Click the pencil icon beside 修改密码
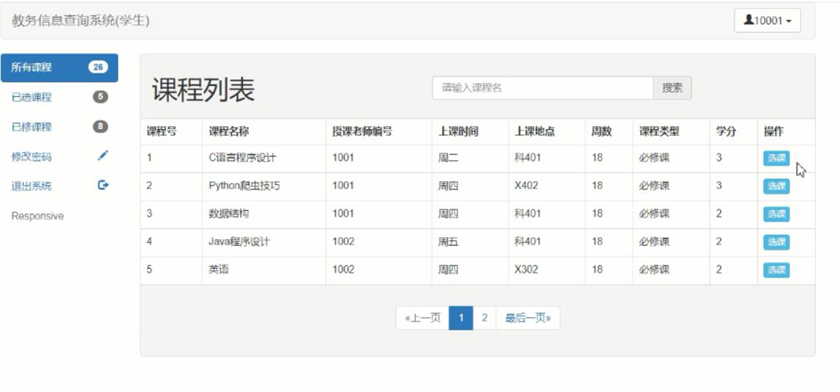Image resolution: width=840 pixels, height=392 pixels. pyautogui.click(x=103, y=155)
